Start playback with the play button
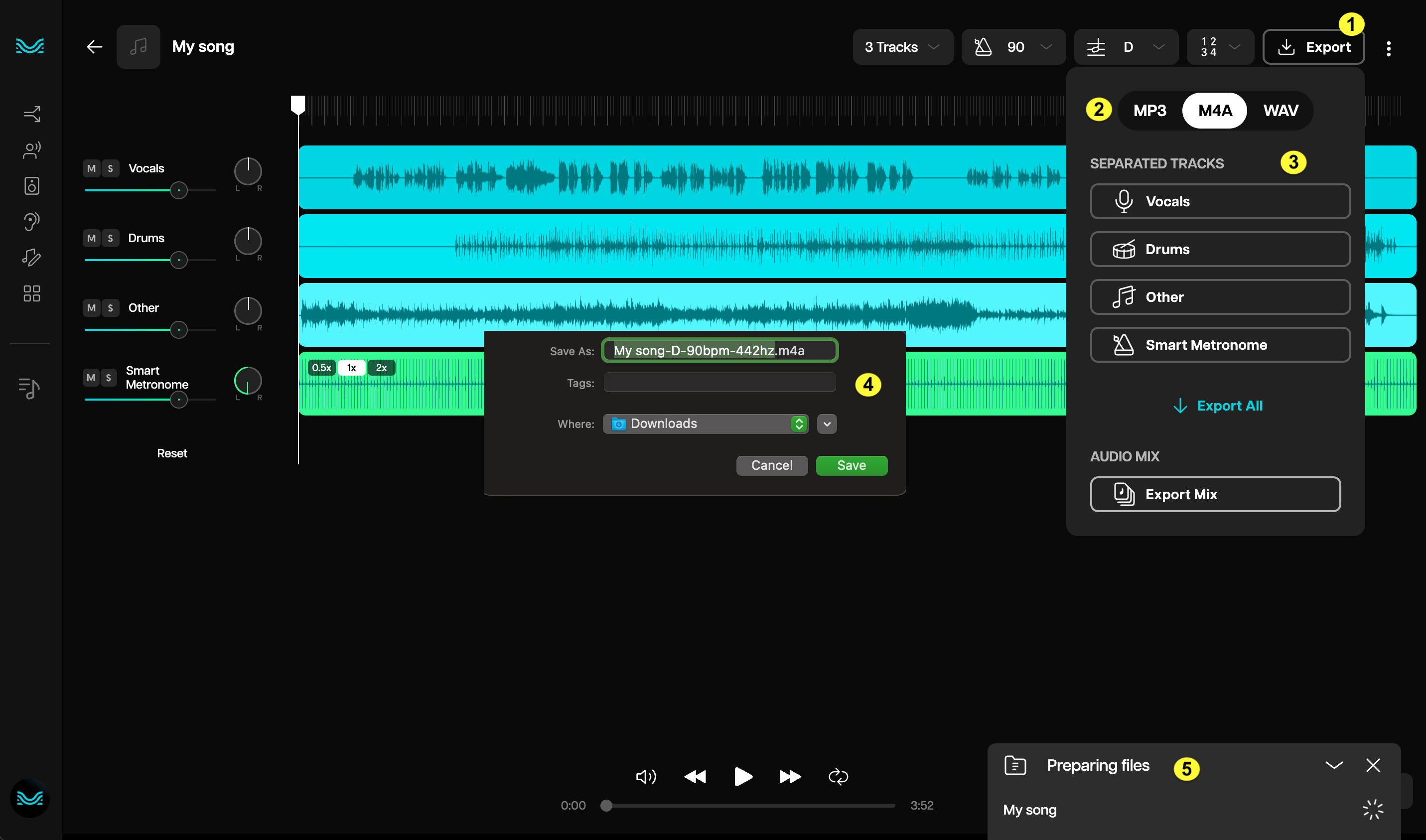The height and width of the screenshot is (840, 1426). [x=743, y=777]
